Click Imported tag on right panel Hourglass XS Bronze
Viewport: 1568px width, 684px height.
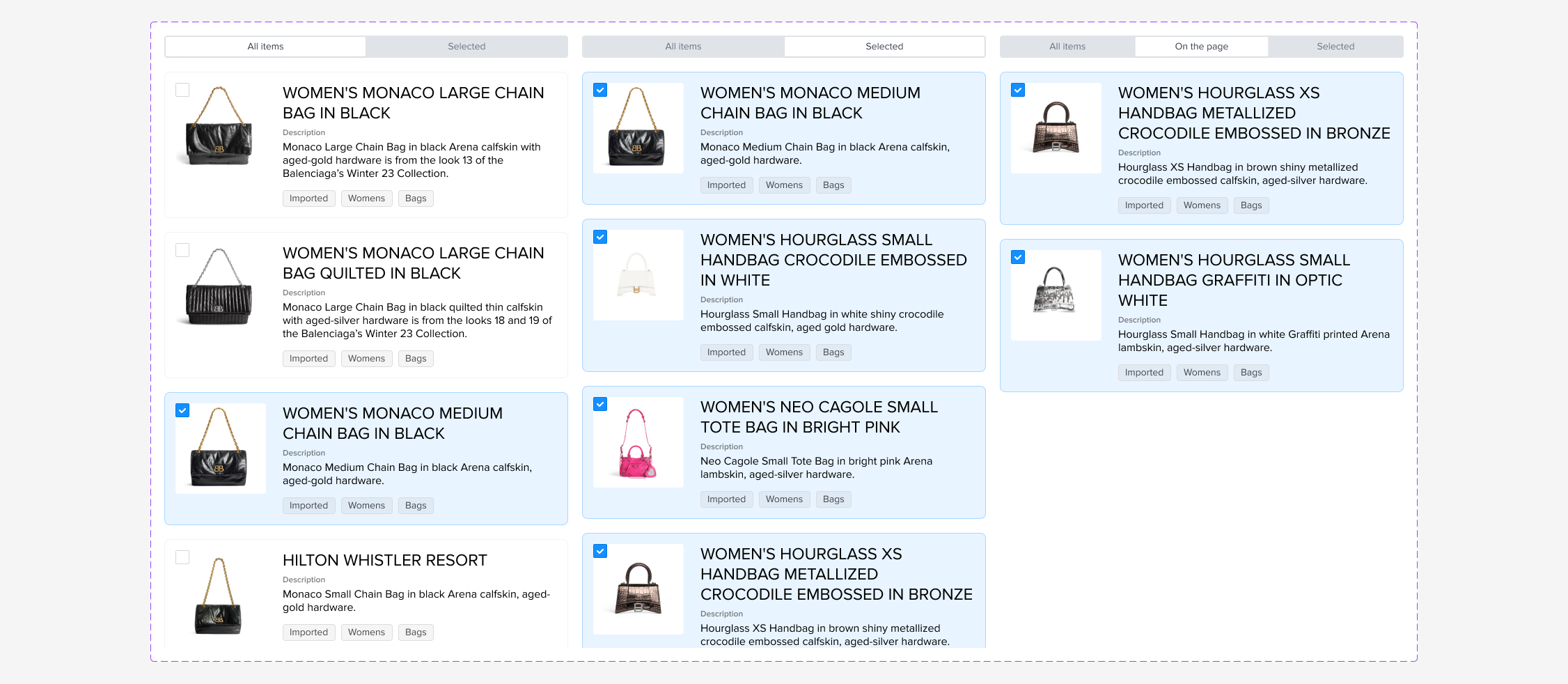[1144, 205]
